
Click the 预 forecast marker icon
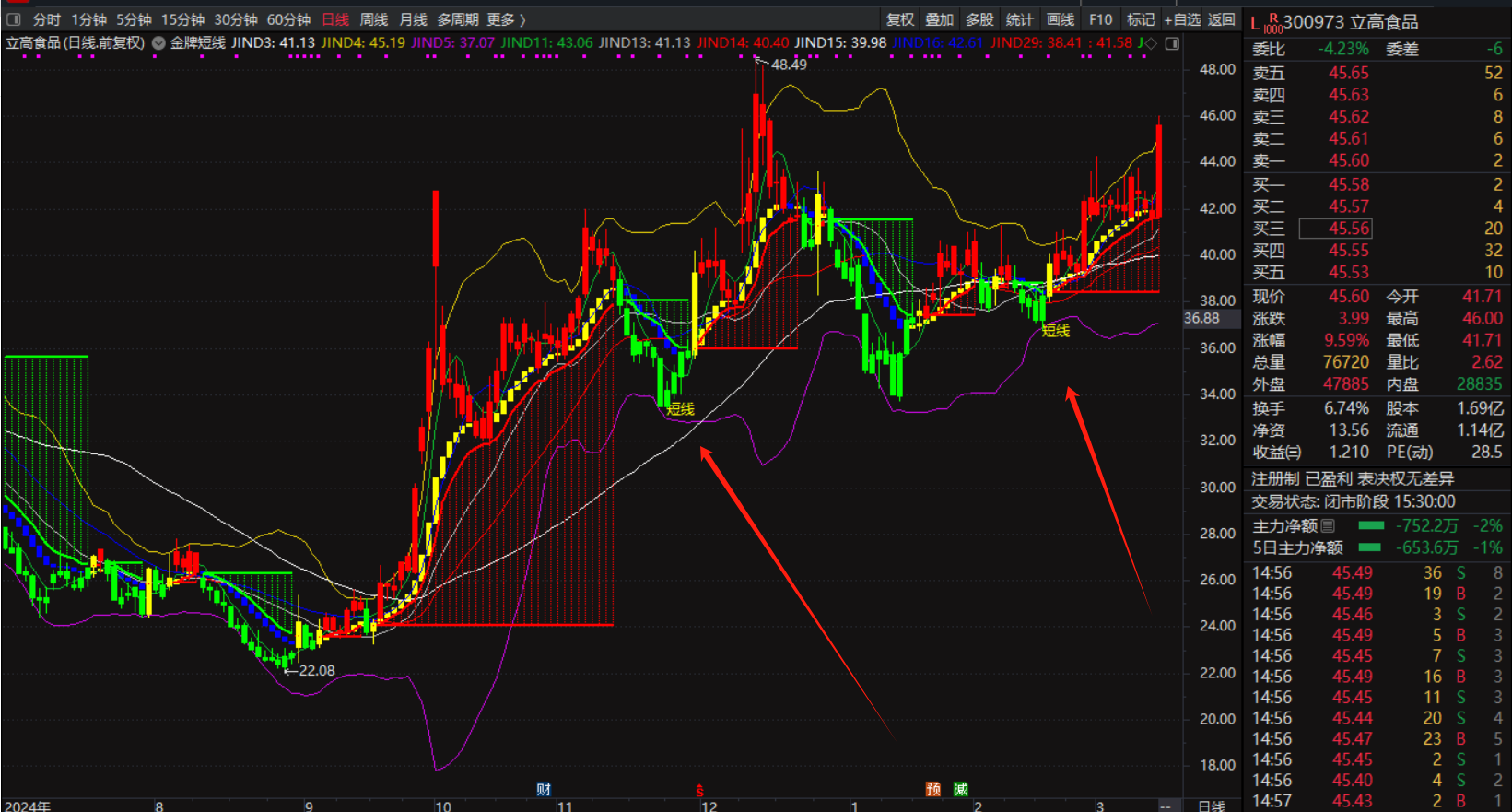pos(933,789)
